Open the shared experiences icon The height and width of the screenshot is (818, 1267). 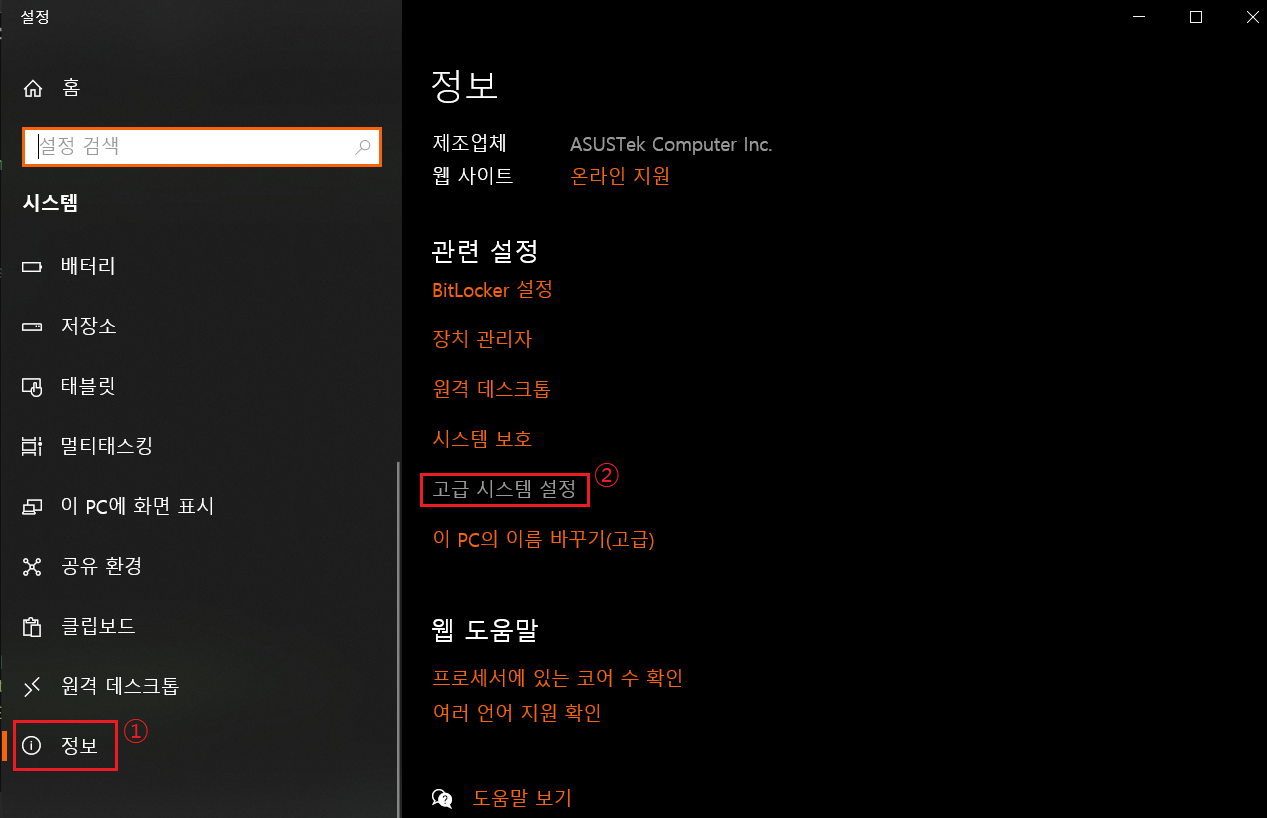[x=32, y=567]
